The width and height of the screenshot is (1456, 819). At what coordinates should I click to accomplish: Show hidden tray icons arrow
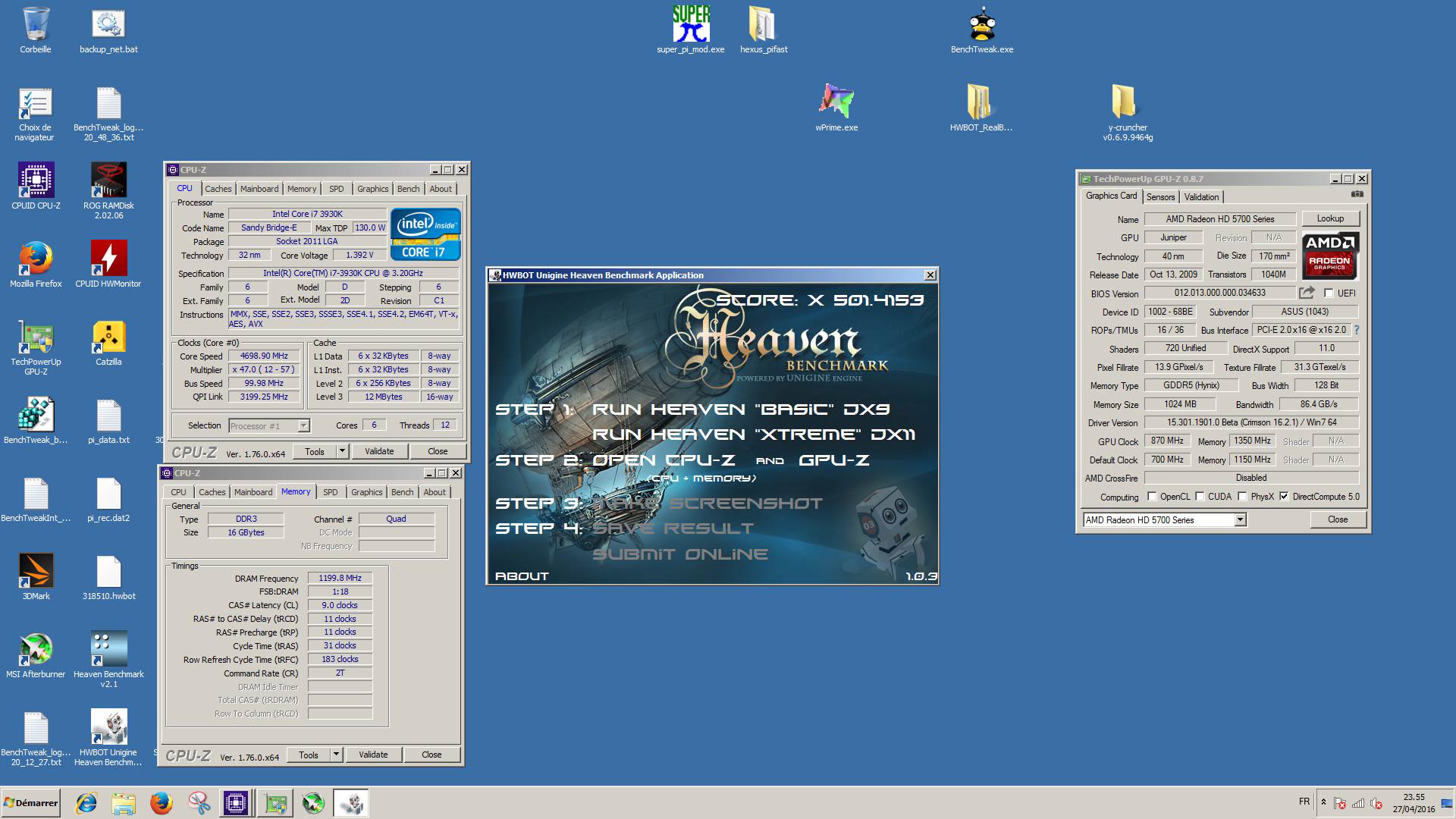(x=1323, y=802)
